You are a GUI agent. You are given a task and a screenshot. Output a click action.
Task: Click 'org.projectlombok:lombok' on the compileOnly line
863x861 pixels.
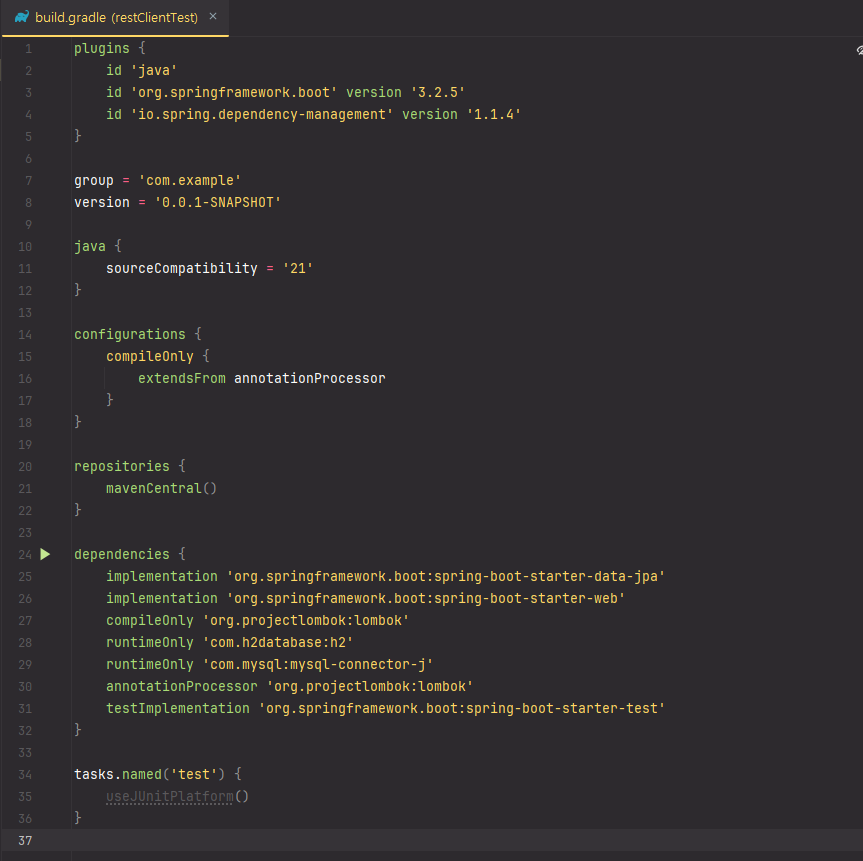(306, 621)
